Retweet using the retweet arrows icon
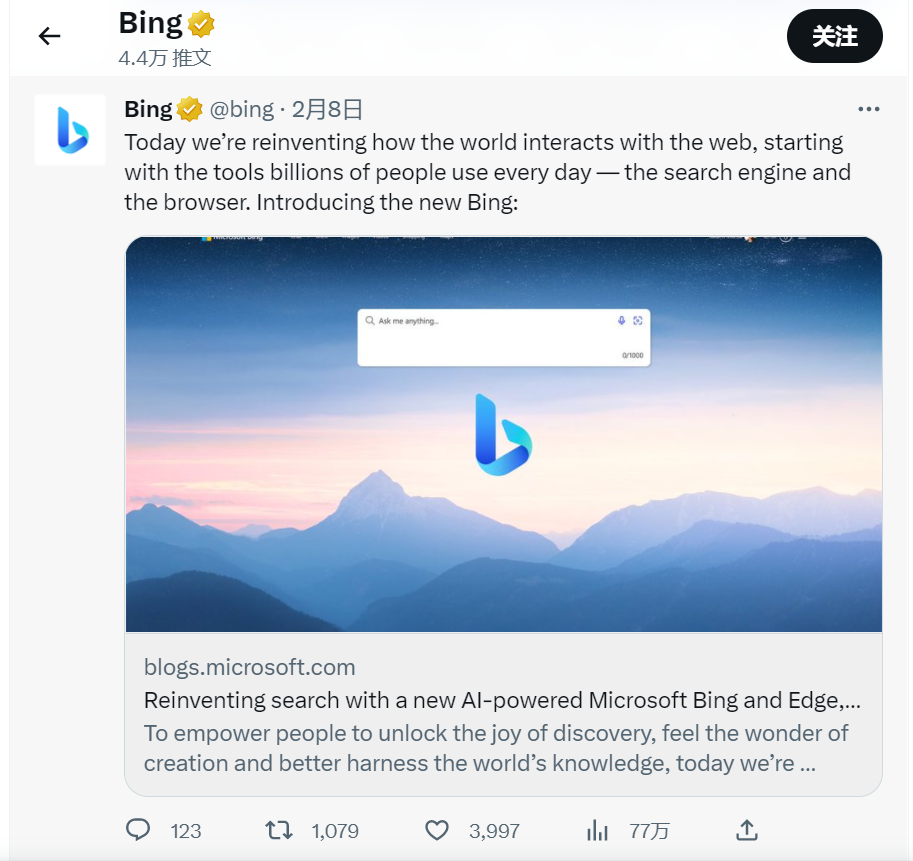 click(x=279, y=830)
